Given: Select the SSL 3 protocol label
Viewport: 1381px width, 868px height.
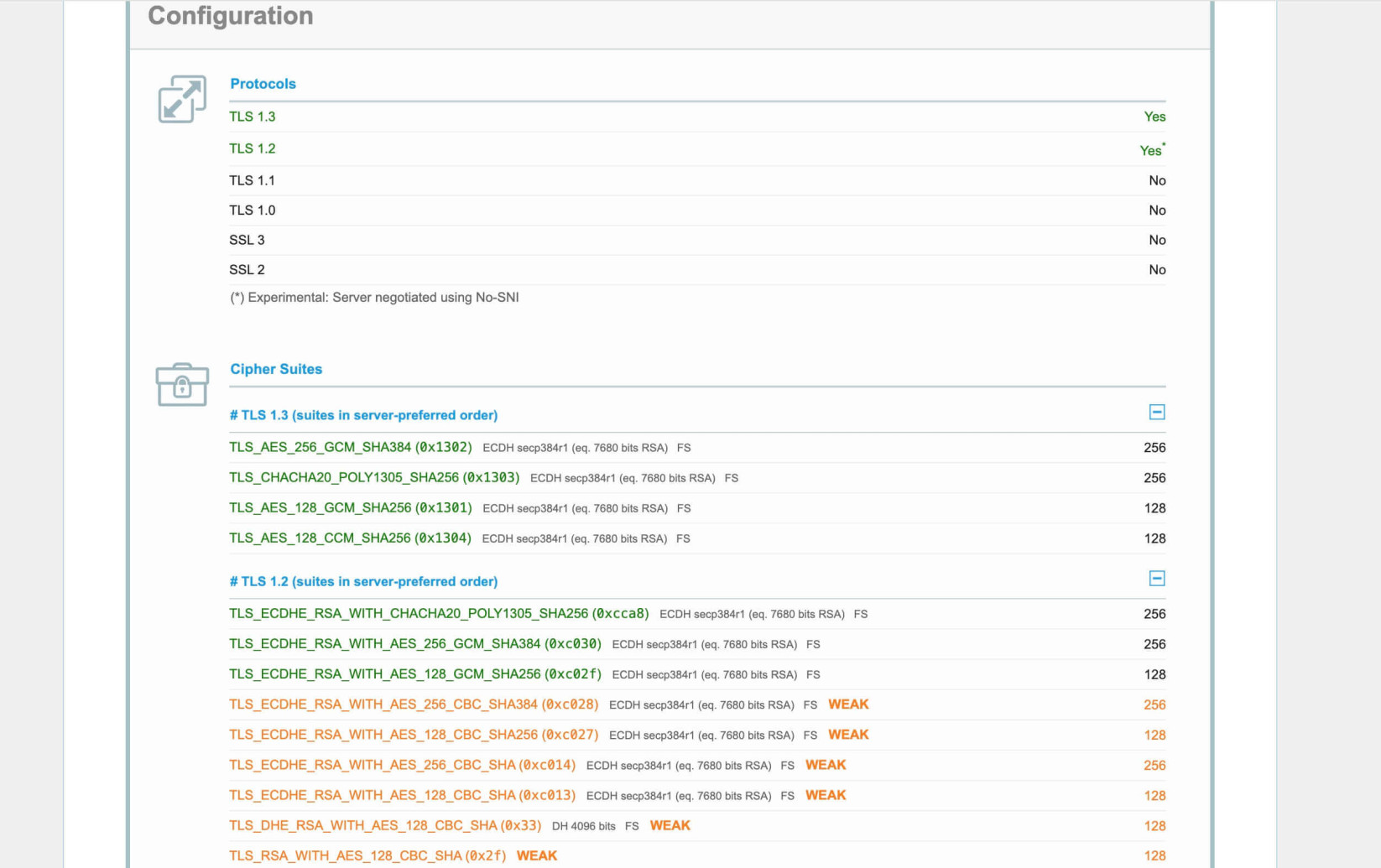Looking at the screenshot, I should point(247,240).
